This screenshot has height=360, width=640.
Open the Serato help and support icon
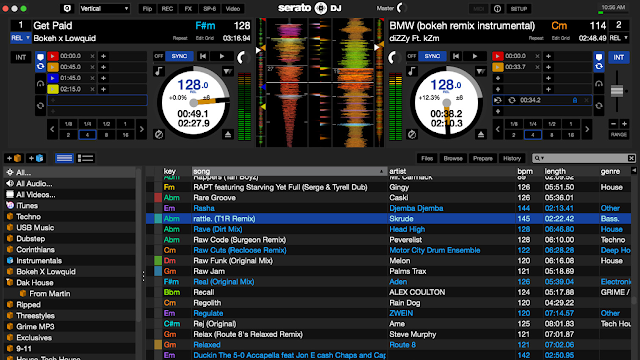(x=67, y=9)
